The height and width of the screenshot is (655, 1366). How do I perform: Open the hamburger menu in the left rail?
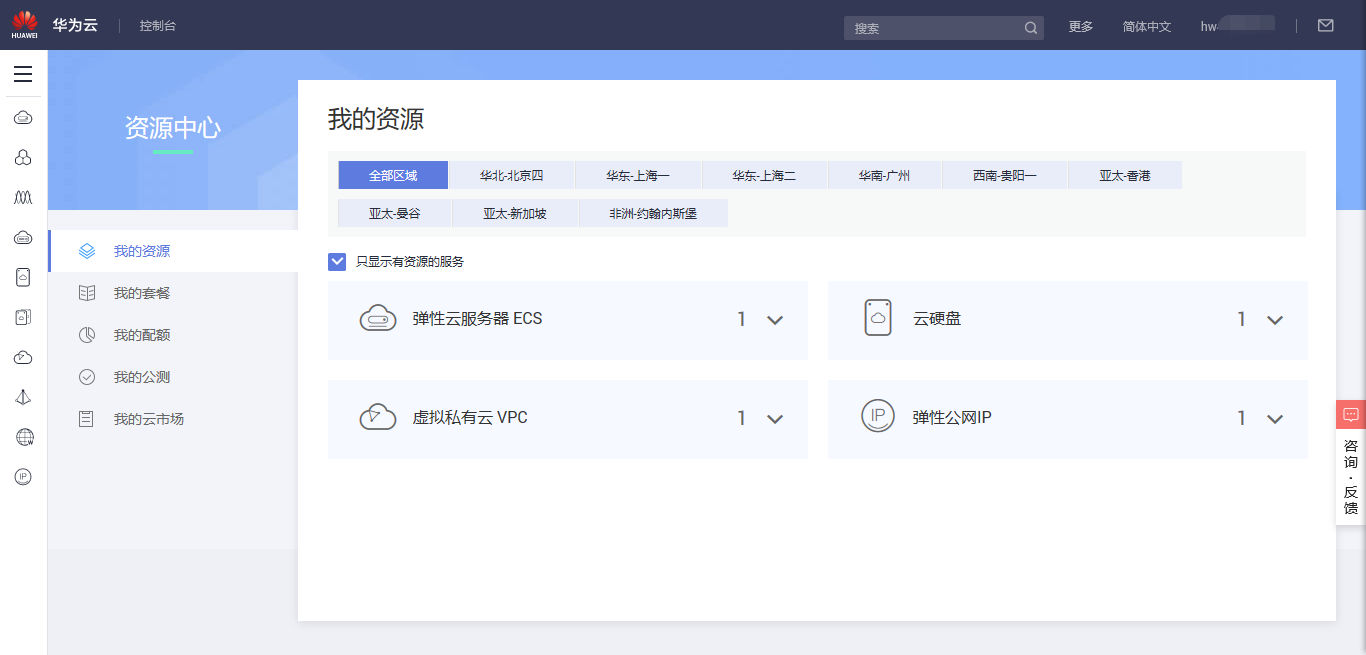[x=23, y=74]
